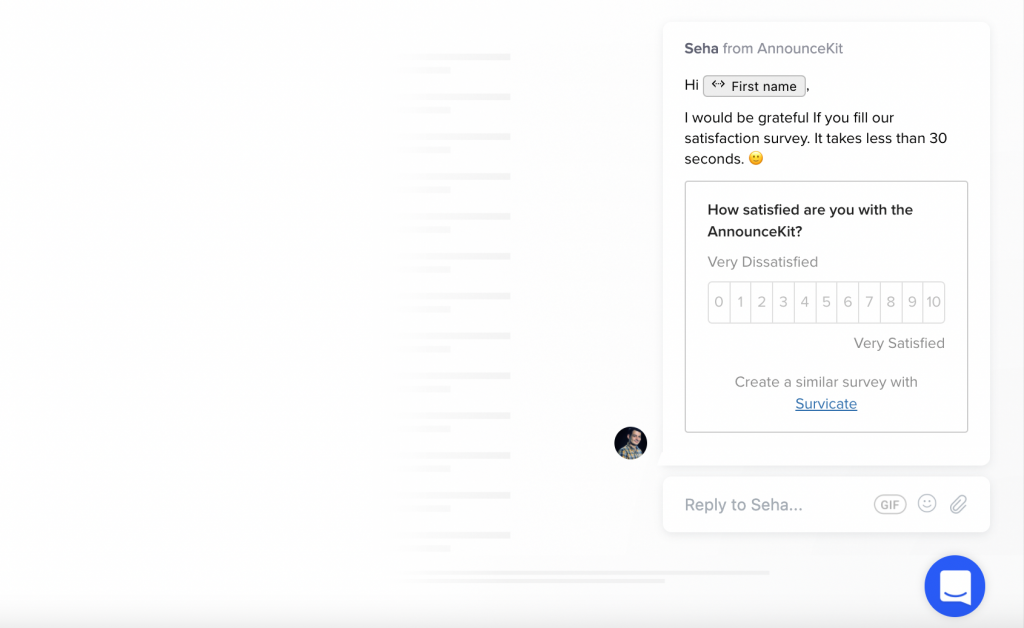This screenshot has width=1024, height=628.
Task: Rate satisfaction as 9
Action: coord(912,302)
